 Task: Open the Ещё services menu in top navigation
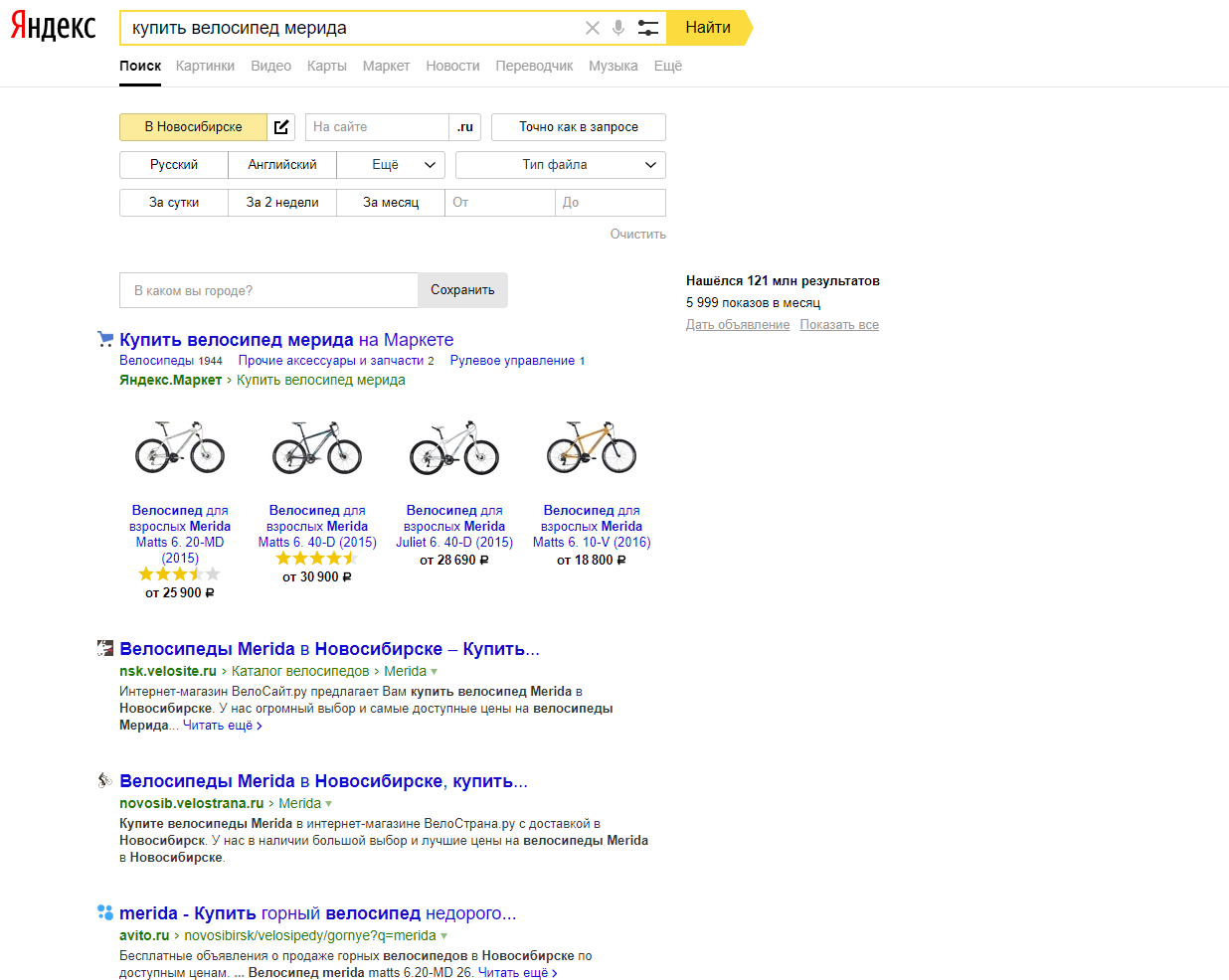pos(668,66)
